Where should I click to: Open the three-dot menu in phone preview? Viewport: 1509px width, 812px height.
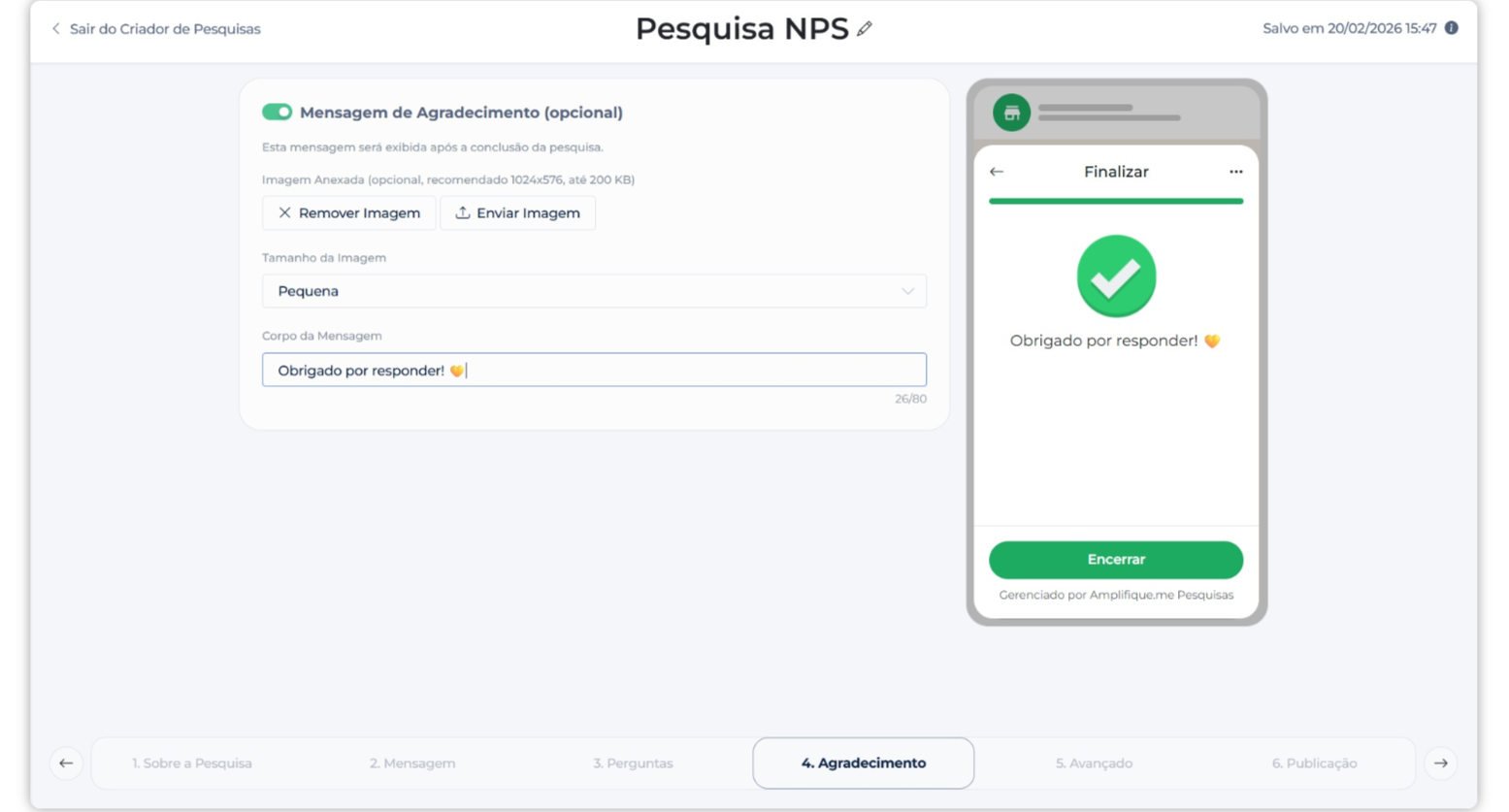click(1235, 172)
